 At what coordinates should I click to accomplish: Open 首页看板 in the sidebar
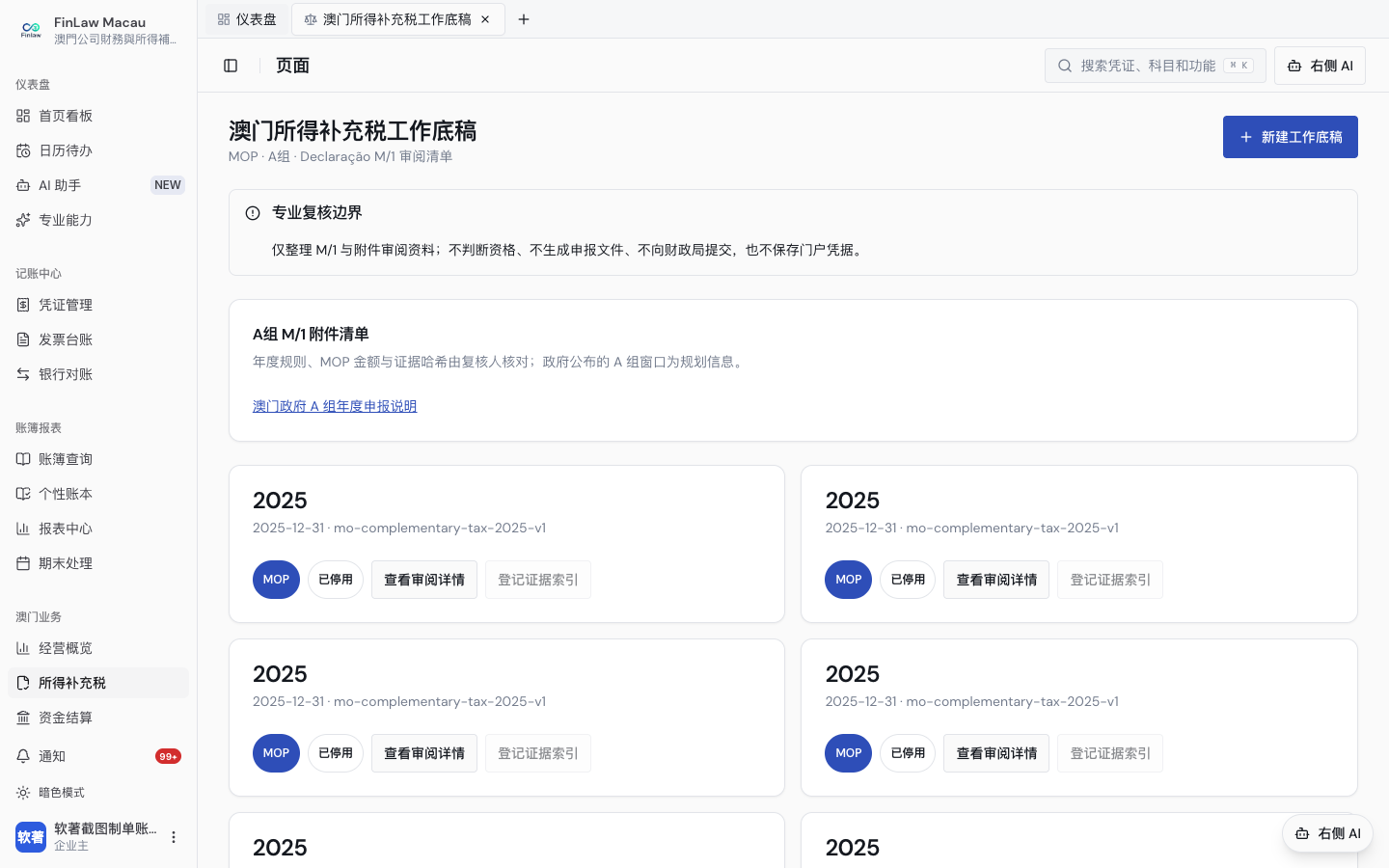click(98, 116)
